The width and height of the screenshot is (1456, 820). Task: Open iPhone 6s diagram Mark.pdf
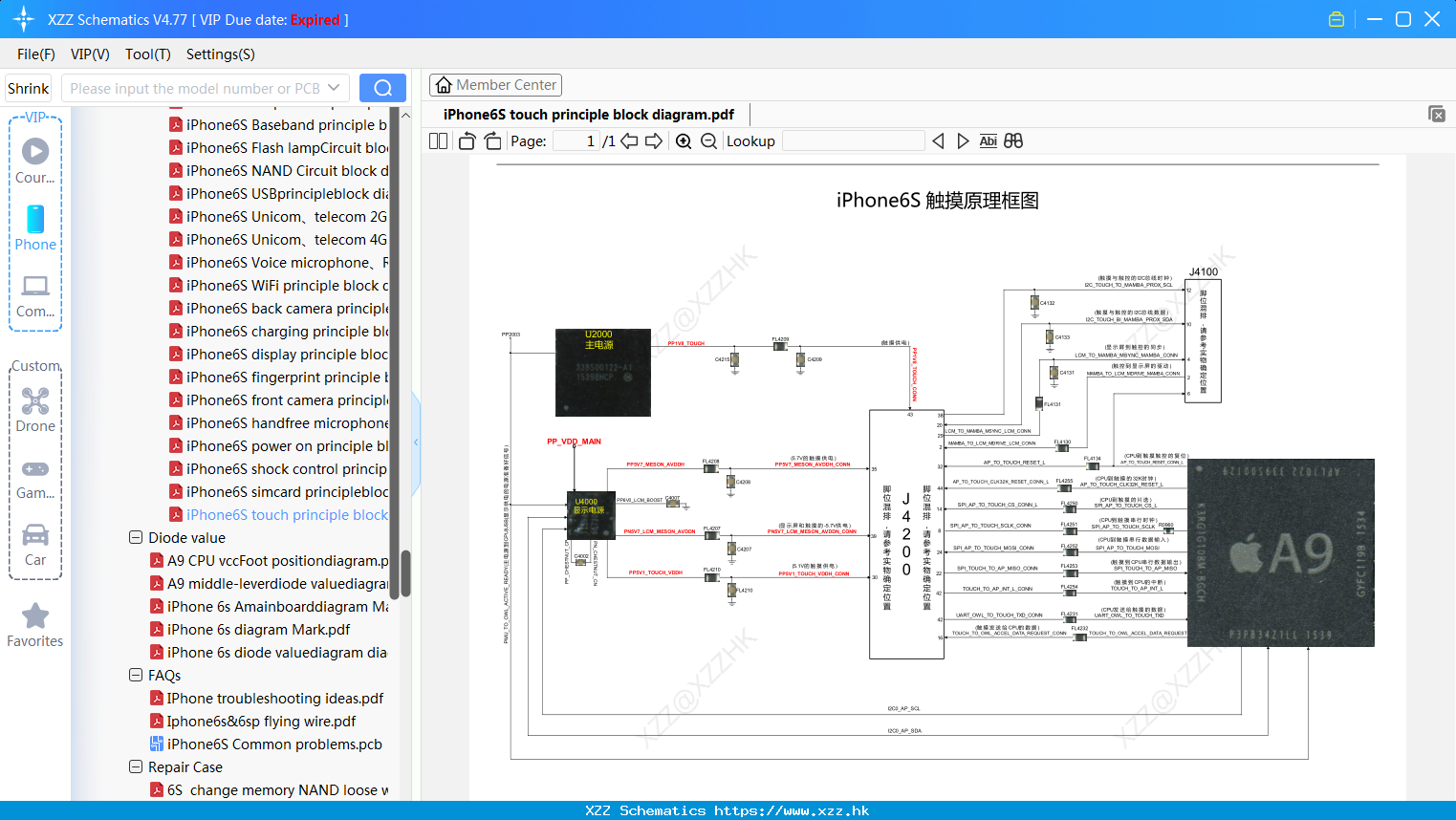coord(250,630)
